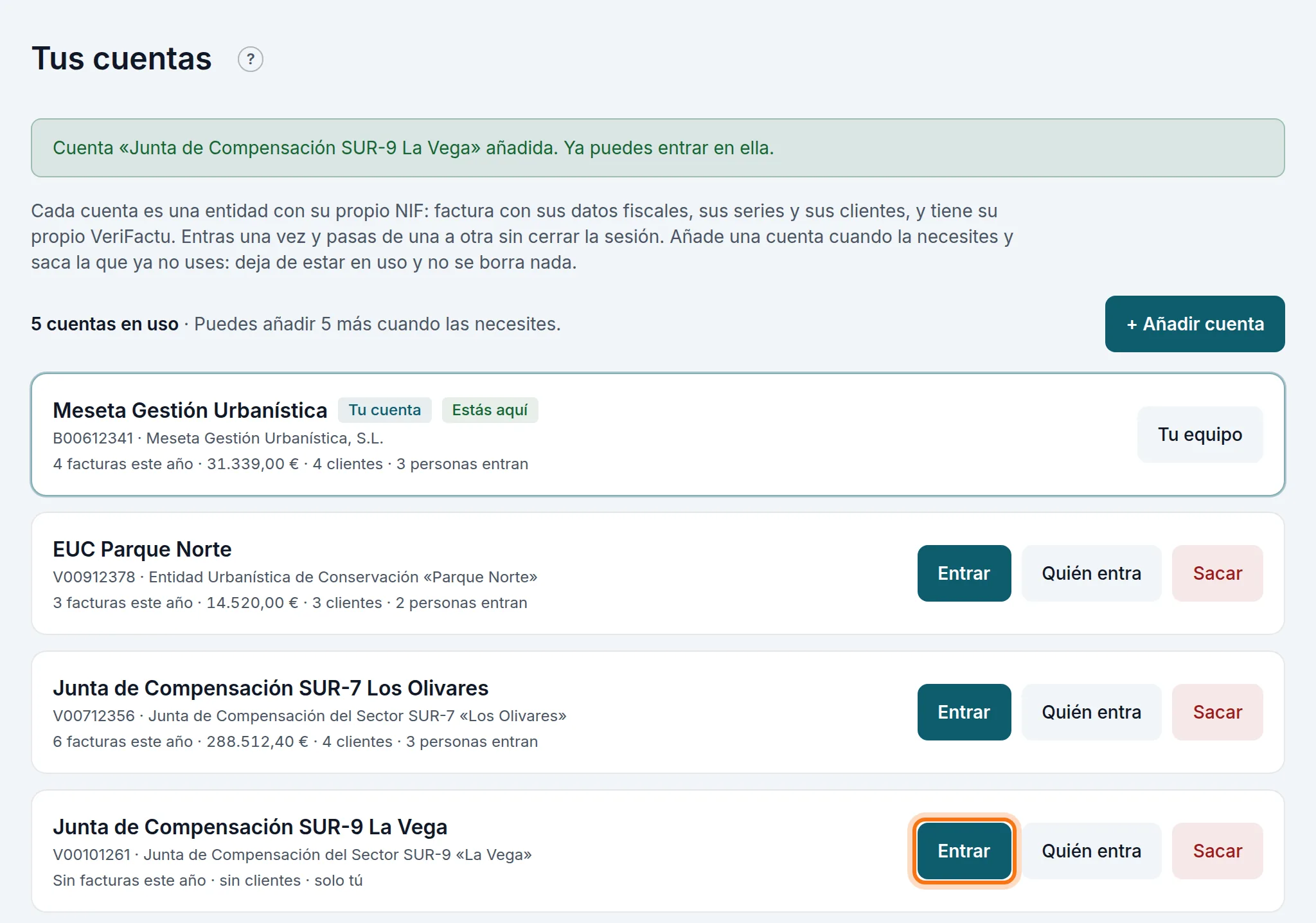1316x923 pixels.
Task: Click Sacar on SUR-9 La Vega
Action: pos(1217,851)
